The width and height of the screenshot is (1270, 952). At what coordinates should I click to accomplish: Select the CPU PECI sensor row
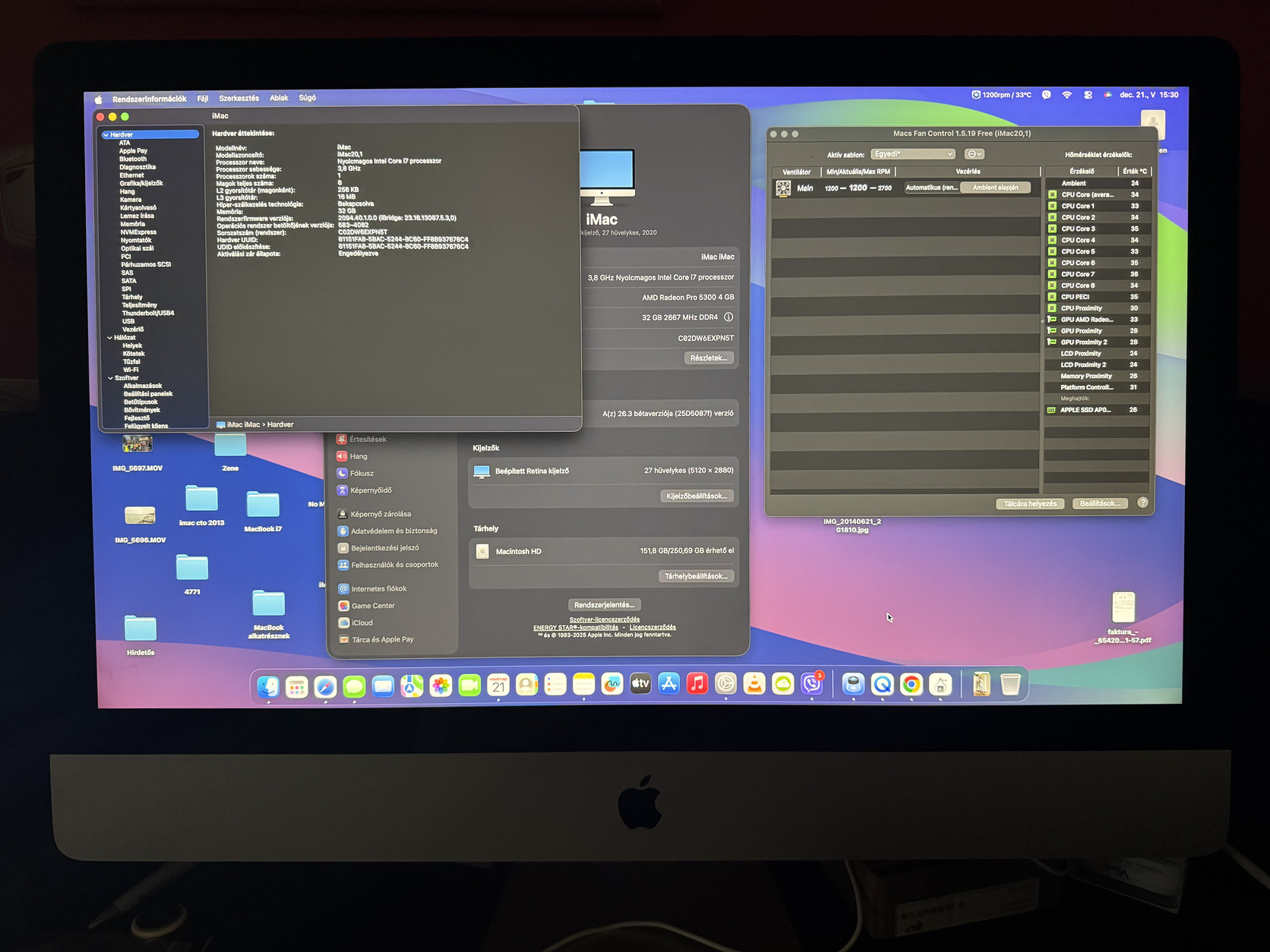coord(1098,297)
